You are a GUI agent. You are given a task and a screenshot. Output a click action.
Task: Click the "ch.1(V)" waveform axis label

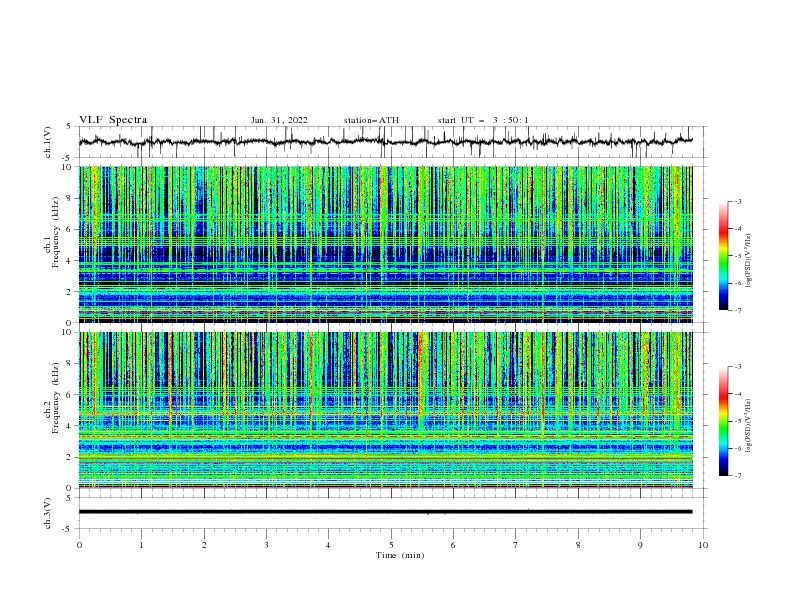pos(48,142)
